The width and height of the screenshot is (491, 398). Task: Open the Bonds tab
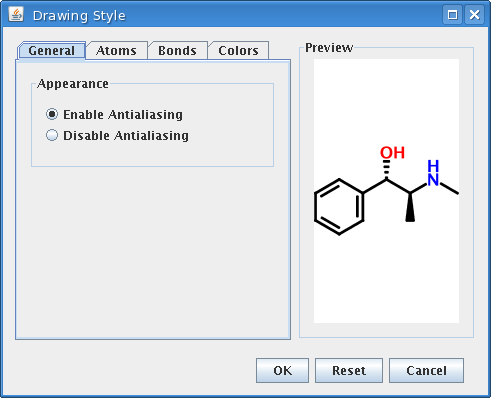point(177,51)
